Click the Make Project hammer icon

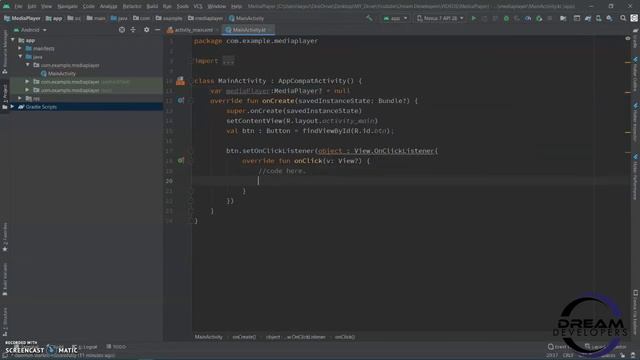[369, 18]
